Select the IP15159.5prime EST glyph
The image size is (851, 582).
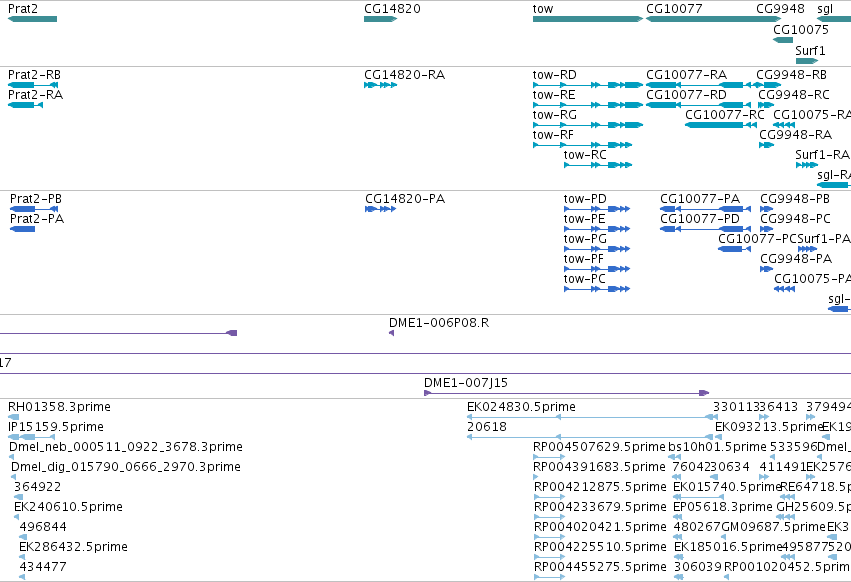tap(31, 437)
